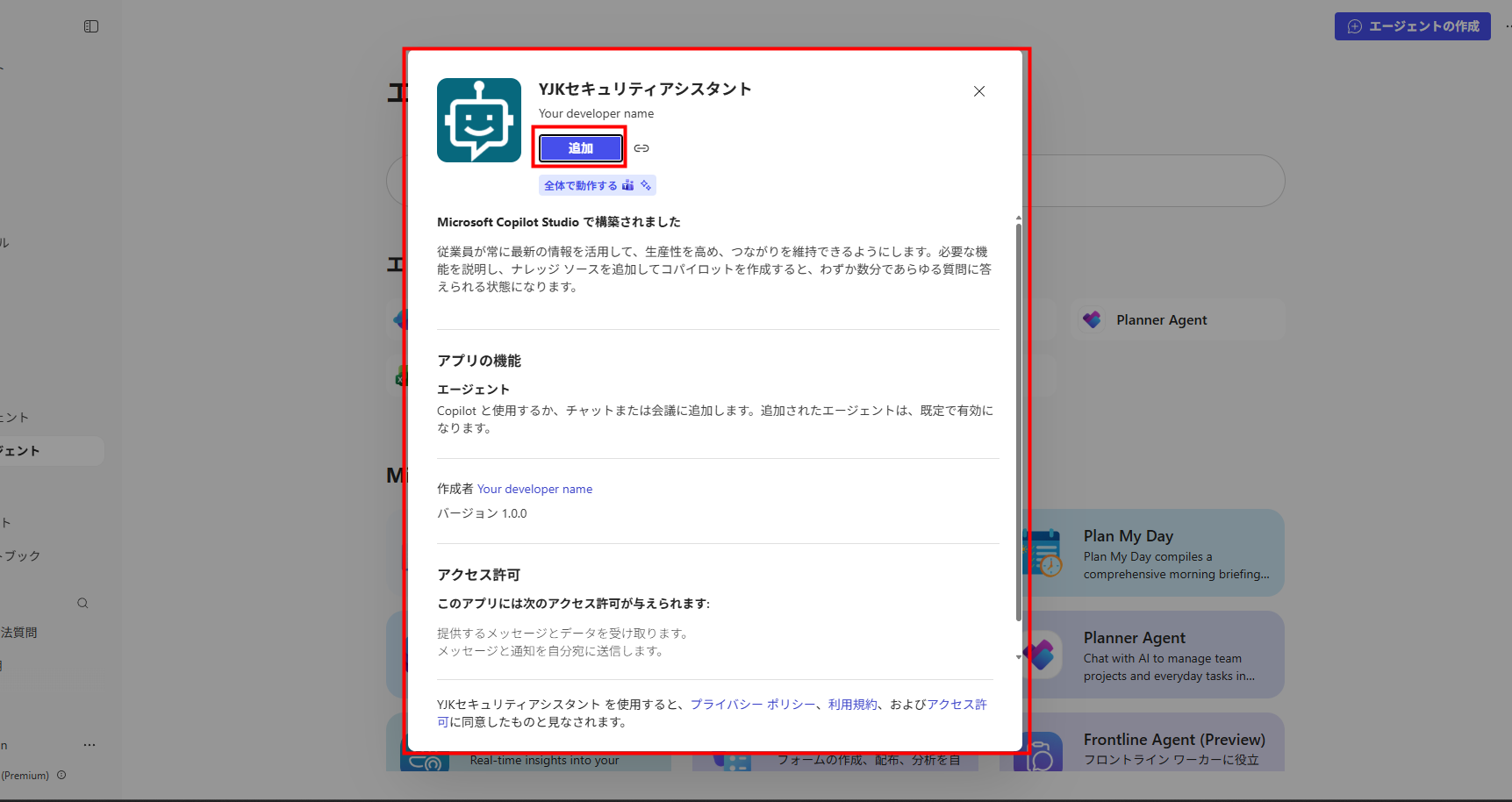
Task: Open Frontline Agent (Preview) card
Action: click(x=1154, y=742)
